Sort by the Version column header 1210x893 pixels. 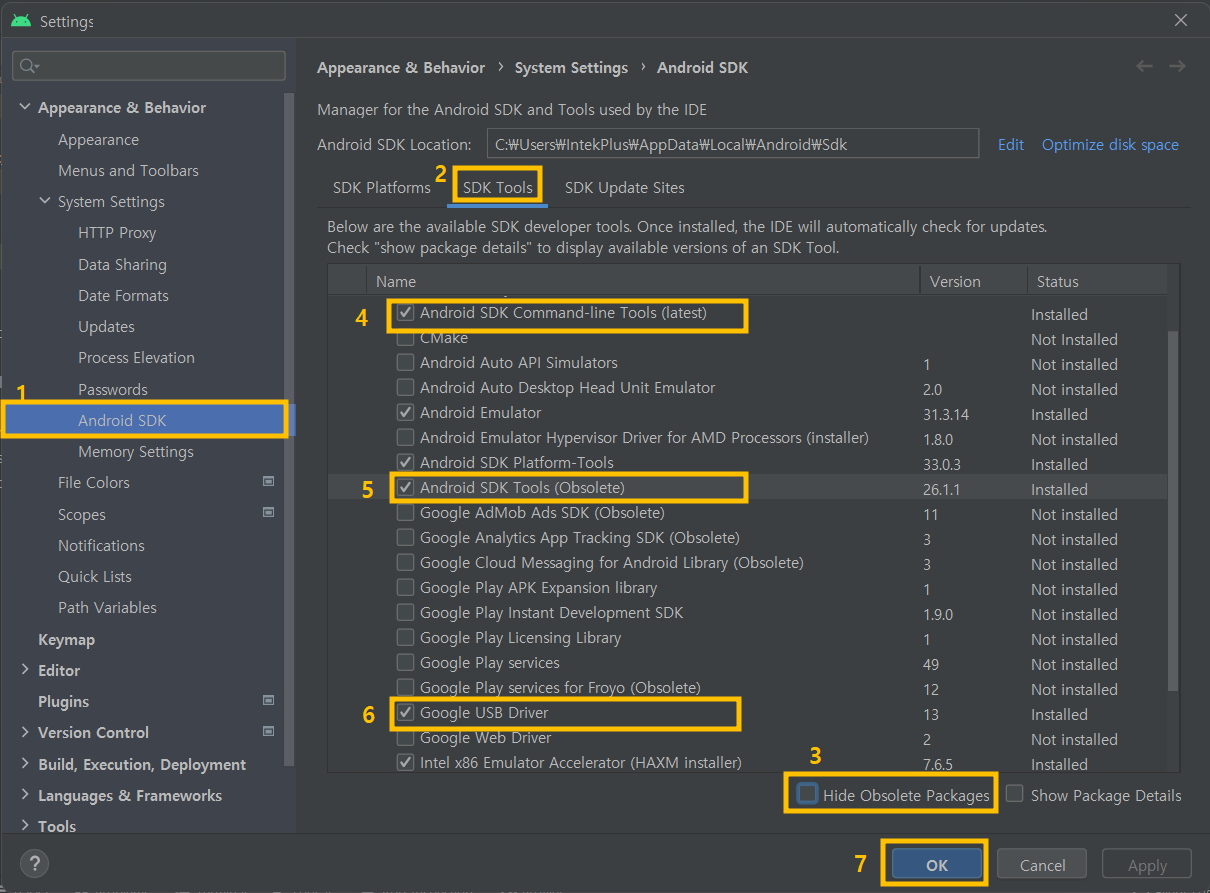973,281
